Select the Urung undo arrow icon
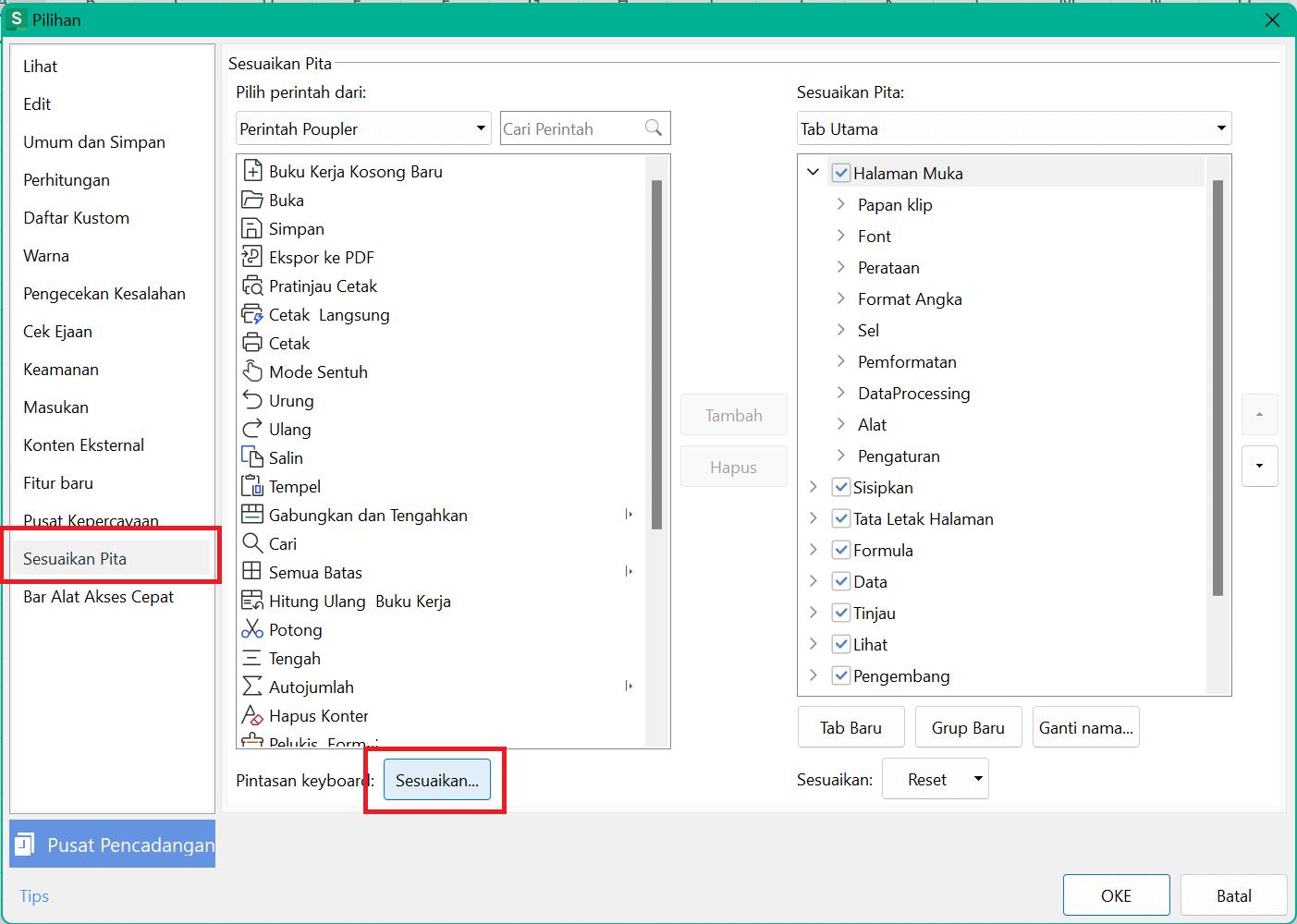 251,400
